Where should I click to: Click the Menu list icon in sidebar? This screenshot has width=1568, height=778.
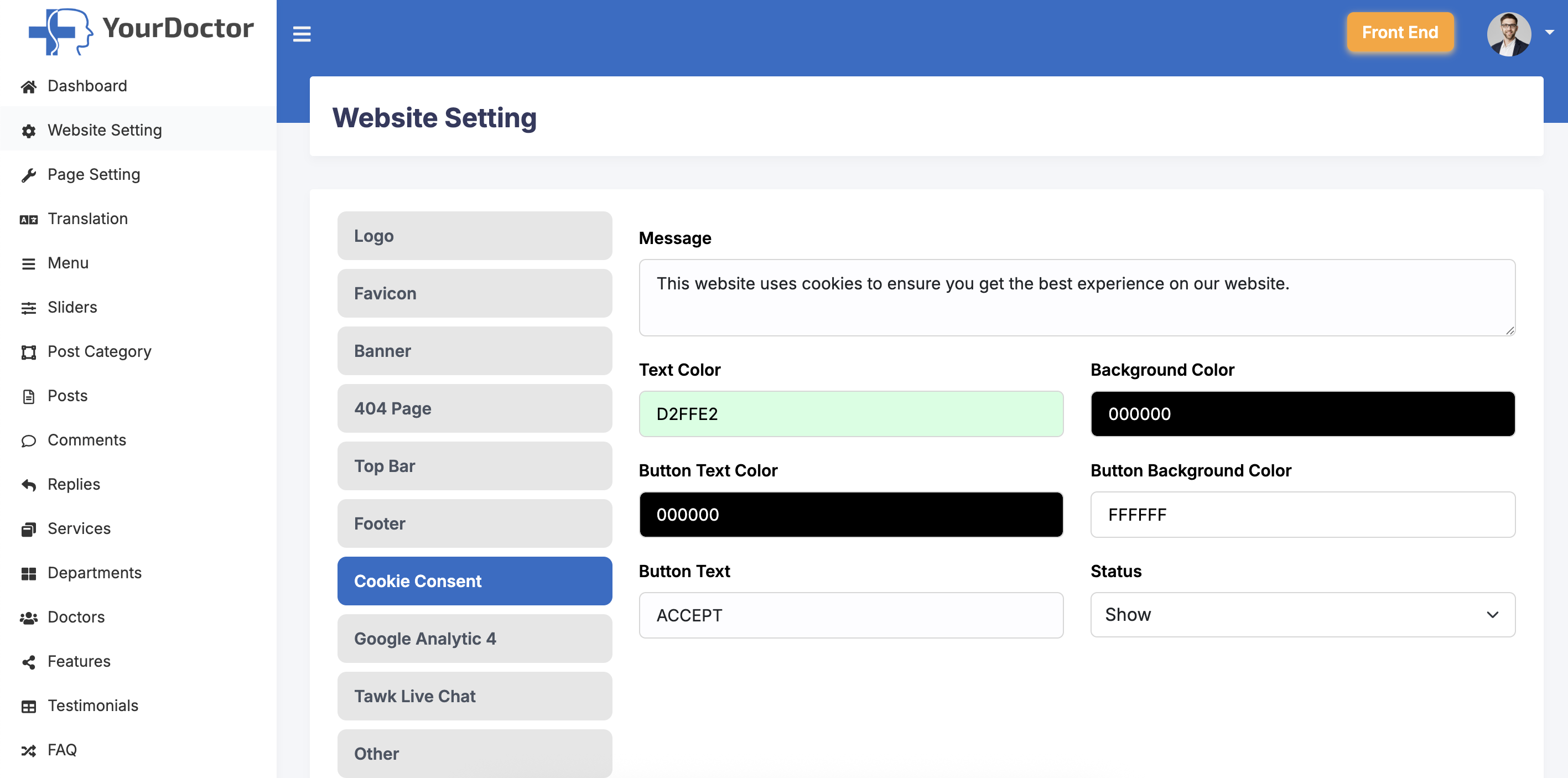tap(29, 263)
